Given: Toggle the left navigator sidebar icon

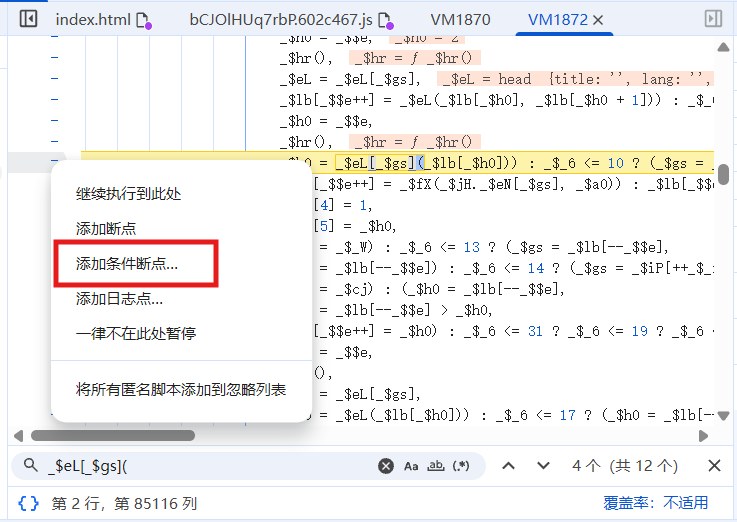Looking at the screenshot, I should (x=29, y=19).
